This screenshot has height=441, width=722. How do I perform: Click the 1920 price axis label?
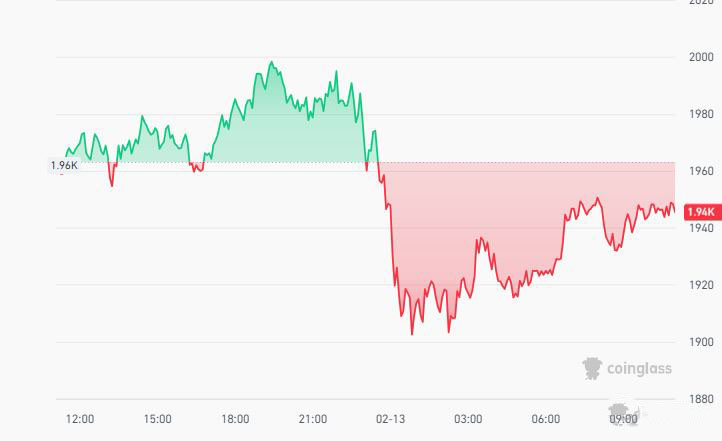click(701, 285)
